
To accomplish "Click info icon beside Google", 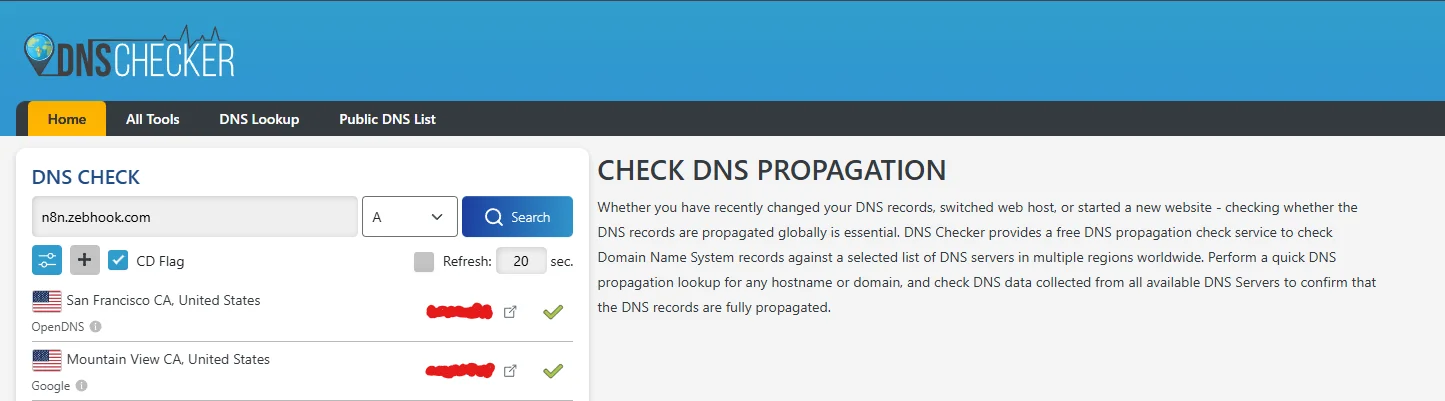I will point(81,385).
